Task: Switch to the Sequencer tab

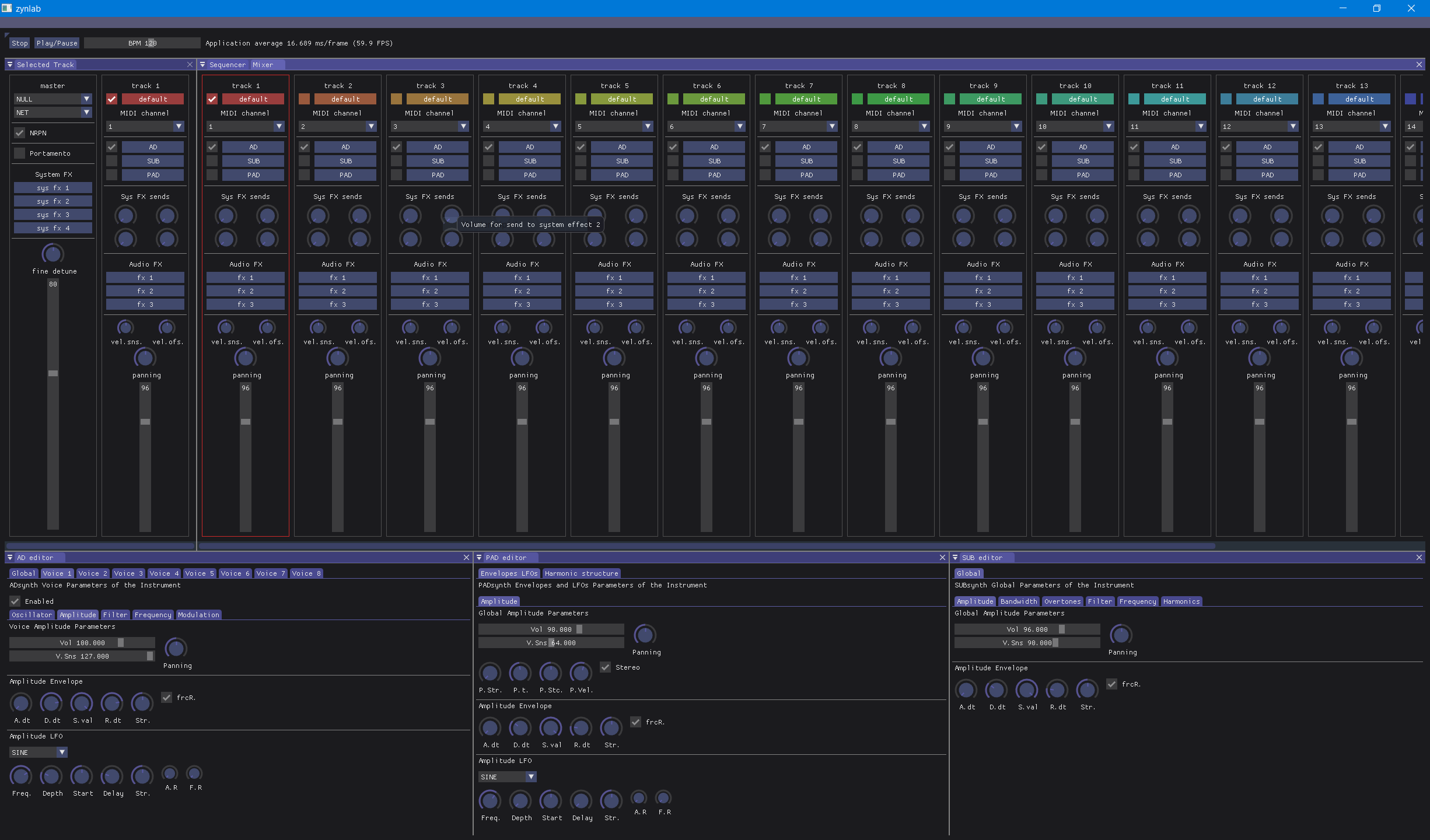Action: 227,65
